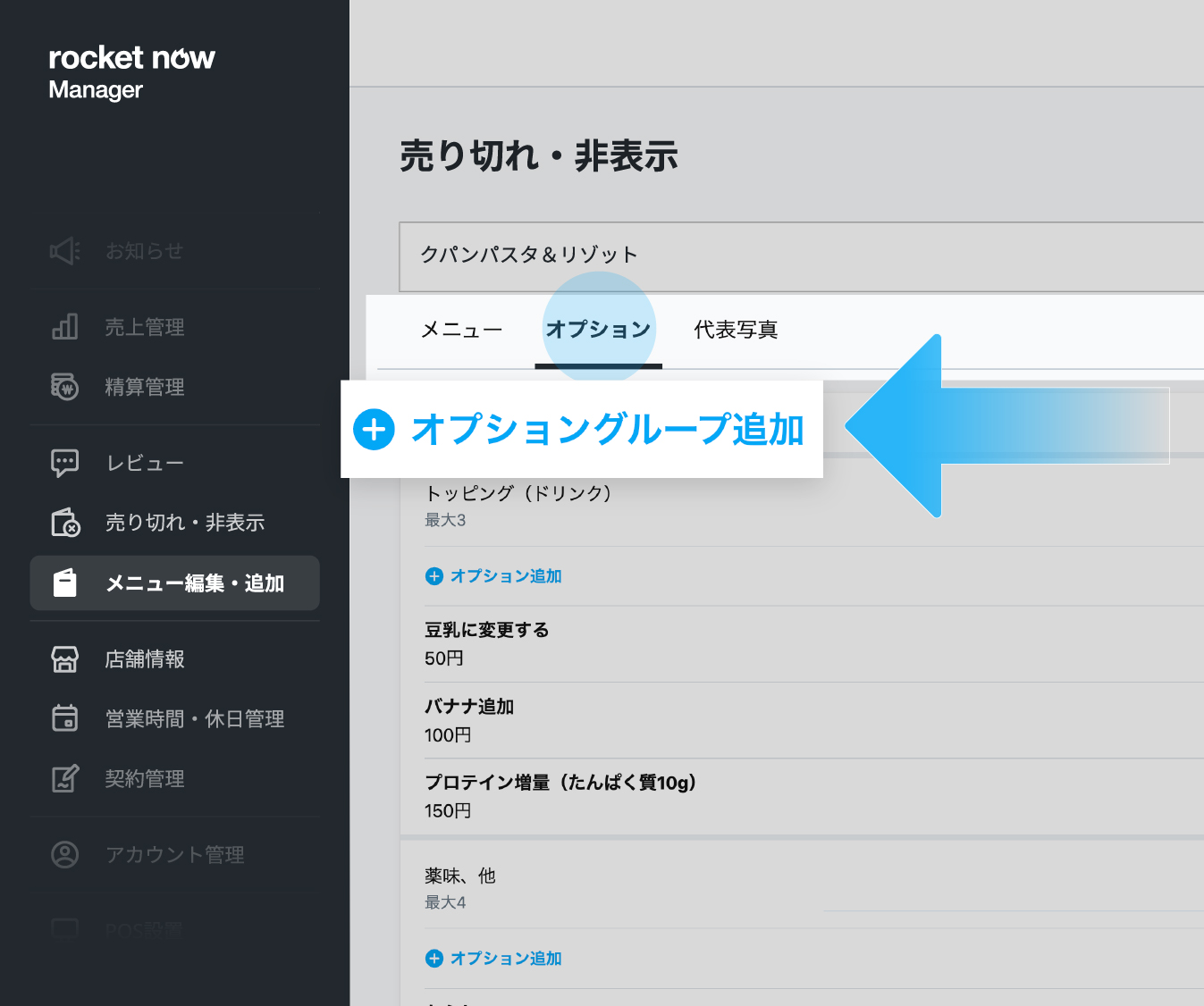Click the 営業時間・休日管理 calendar icon

(65, 718)
